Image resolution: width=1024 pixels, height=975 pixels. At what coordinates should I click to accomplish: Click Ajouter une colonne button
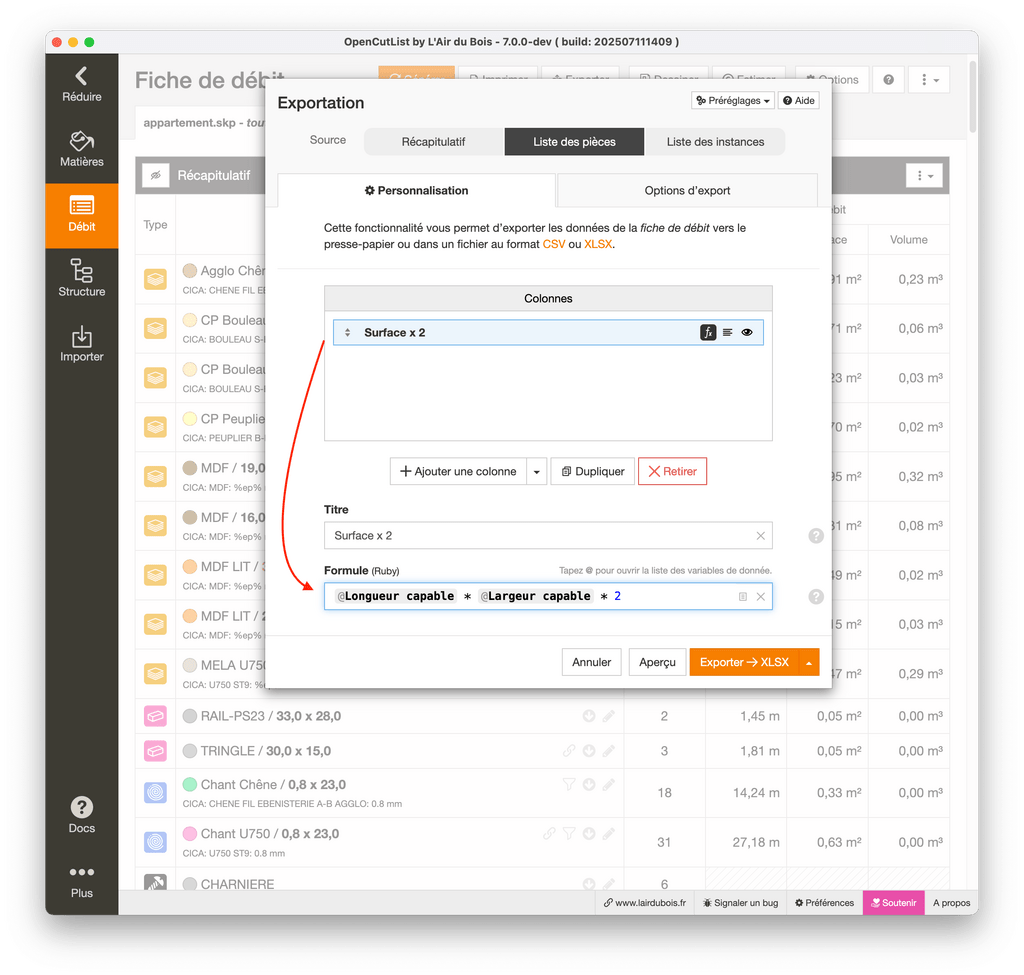(458, 472)
